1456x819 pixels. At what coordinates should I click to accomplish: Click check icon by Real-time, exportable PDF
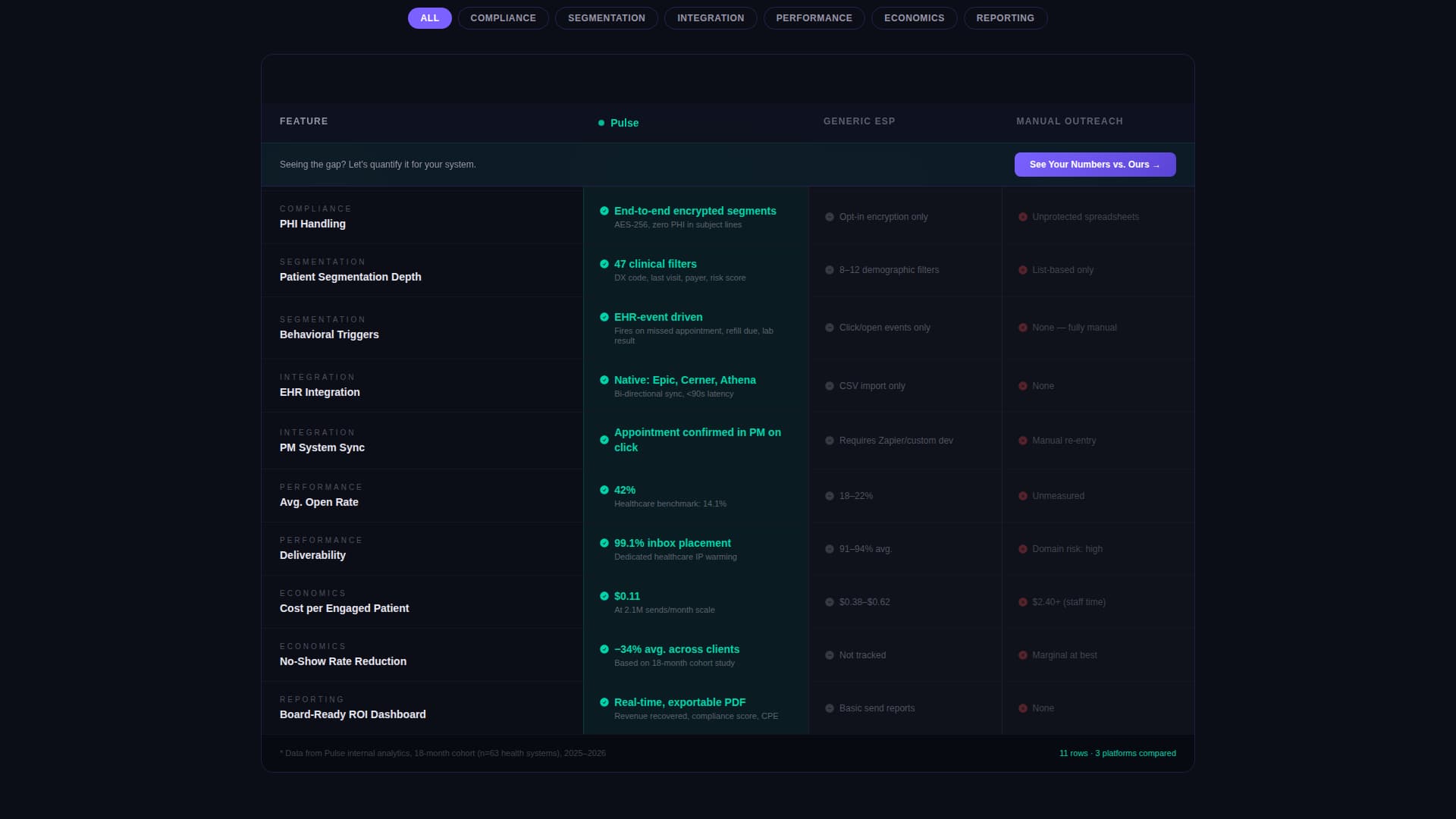pos(604,702)
